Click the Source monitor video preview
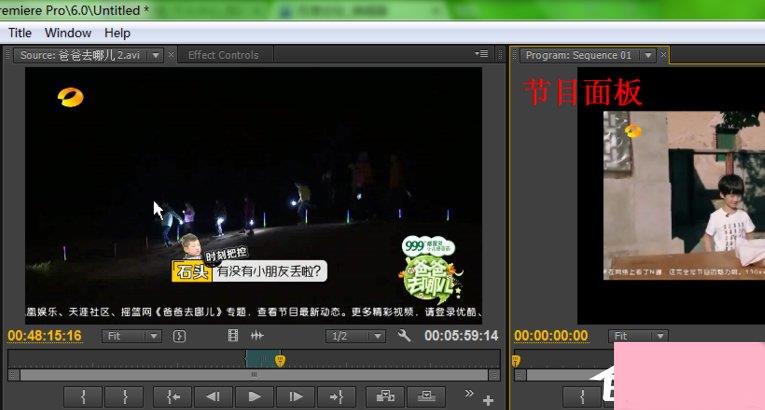 coord(254,195)
